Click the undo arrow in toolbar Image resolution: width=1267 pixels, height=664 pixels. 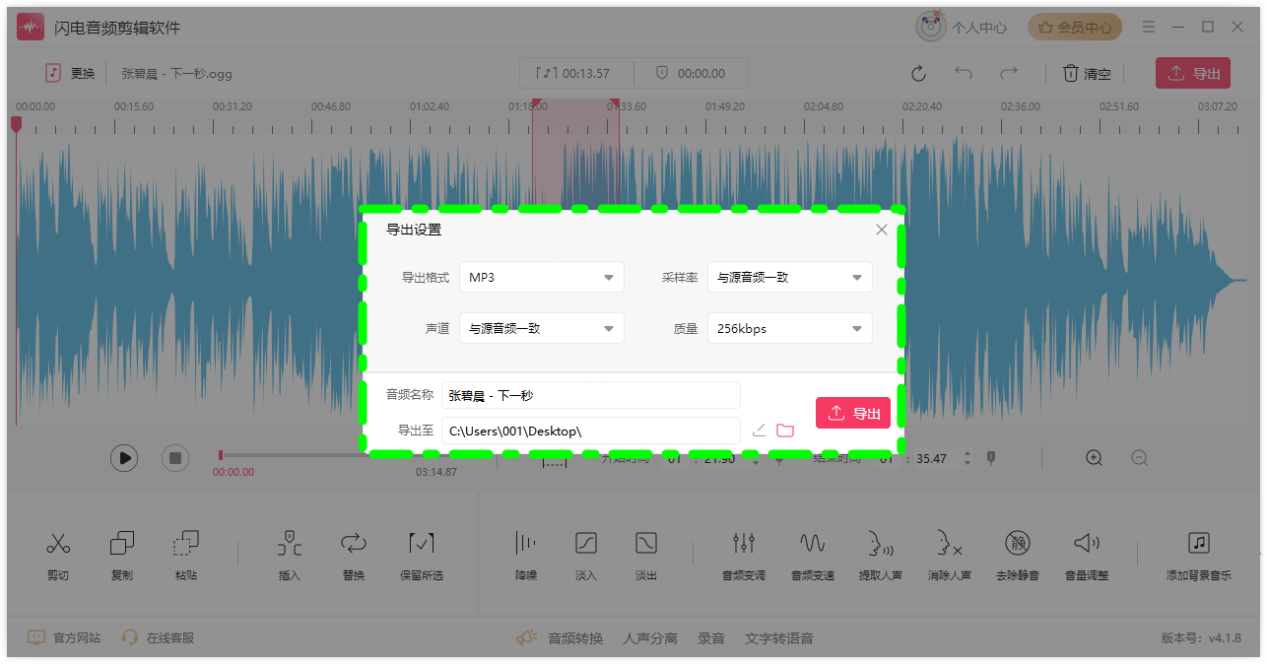click(x=963, y=73)
